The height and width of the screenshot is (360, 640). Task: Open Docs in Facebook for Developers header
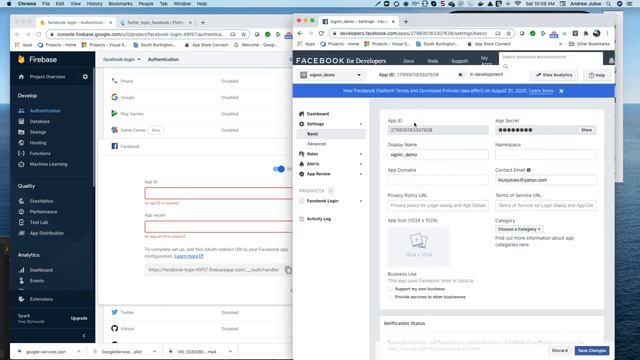(x=409, y=61)
